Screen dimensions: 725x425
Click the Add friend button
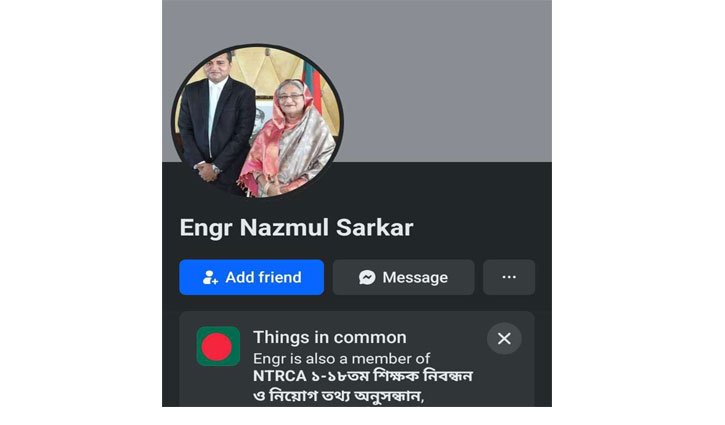tap(251, 277)
